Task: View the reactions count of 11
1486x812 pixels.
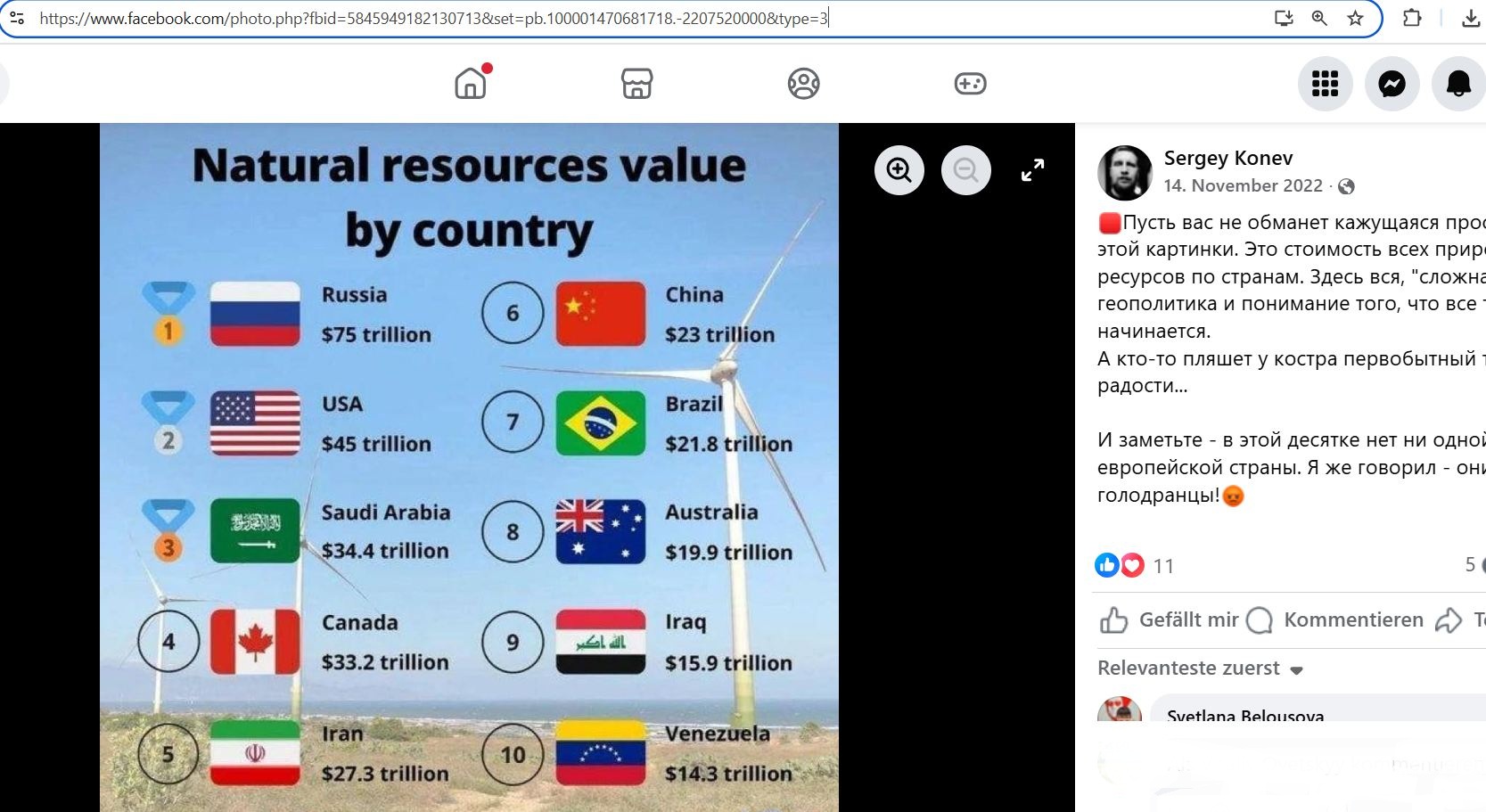Action: coord(1162,566)
